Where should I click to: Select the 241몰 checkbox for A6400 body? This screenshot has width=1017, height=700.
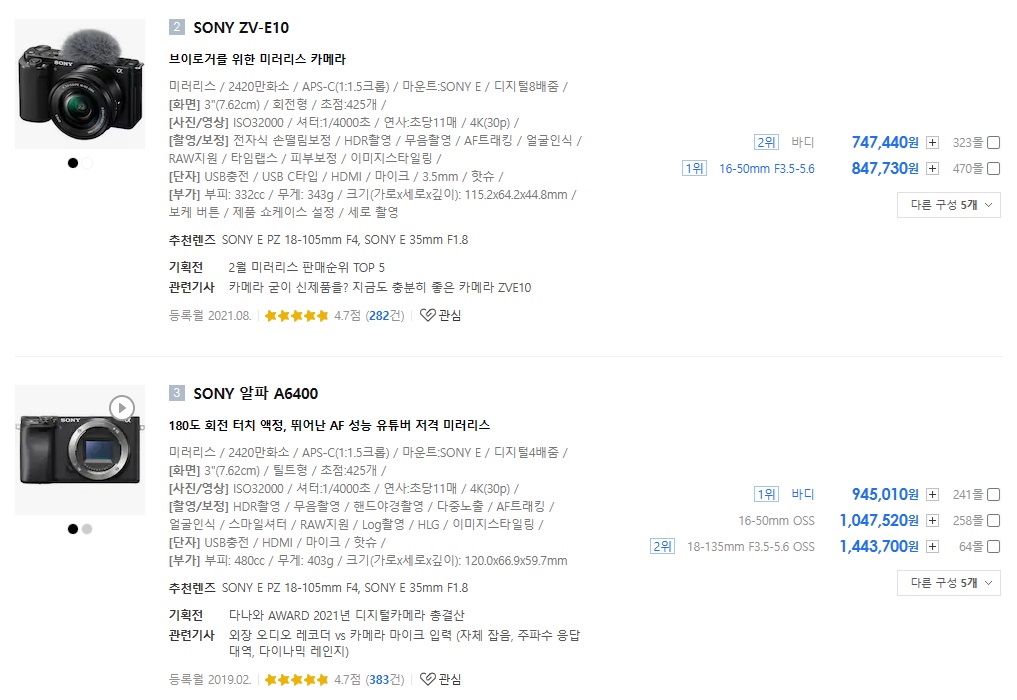(993, 495)
